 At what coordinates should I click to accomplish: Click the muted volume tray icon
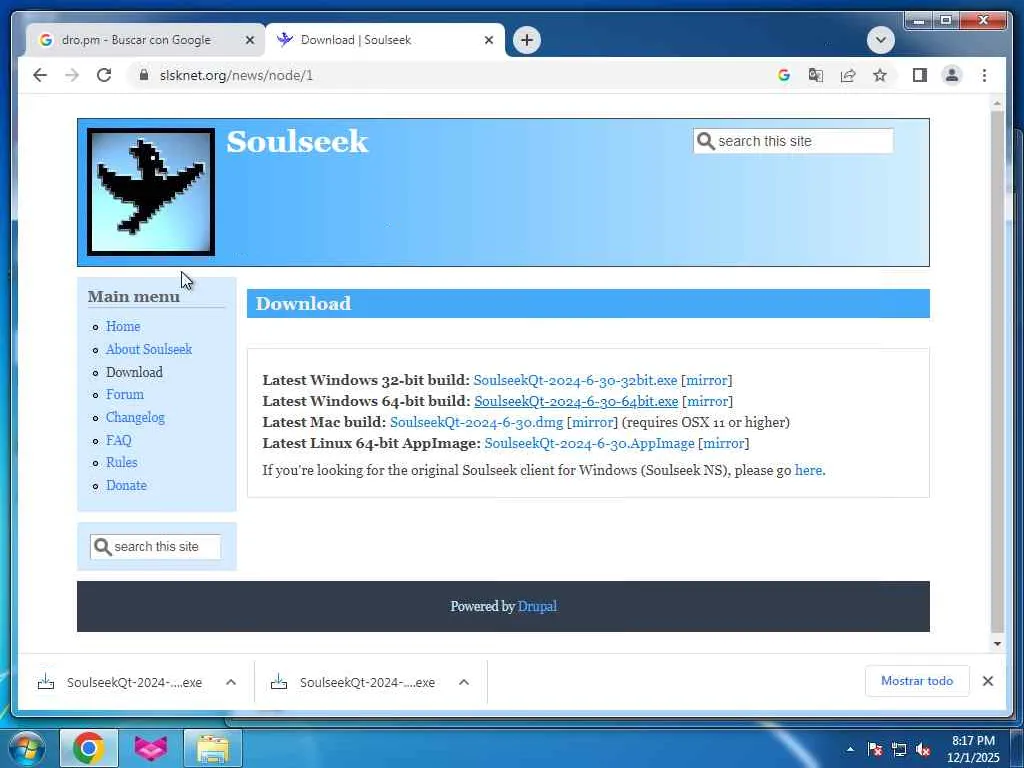(923, 749)
